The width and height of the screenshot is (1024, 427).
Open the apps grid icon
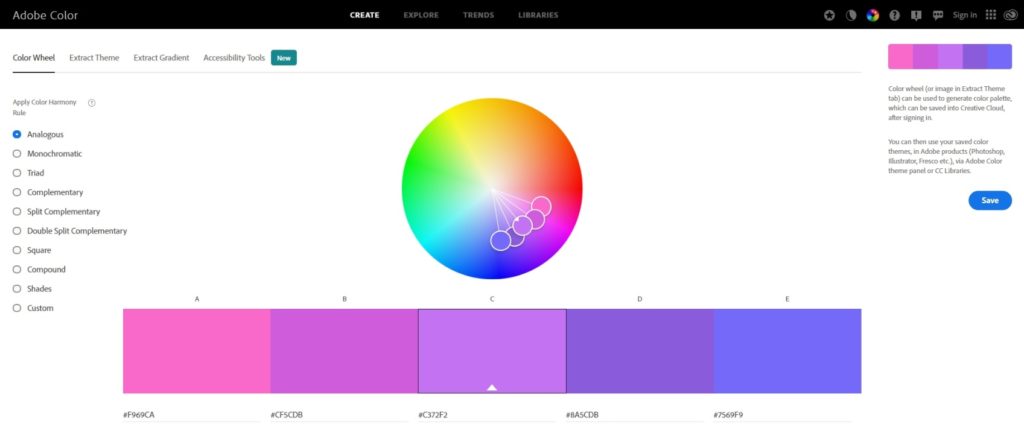coord(991,15)
